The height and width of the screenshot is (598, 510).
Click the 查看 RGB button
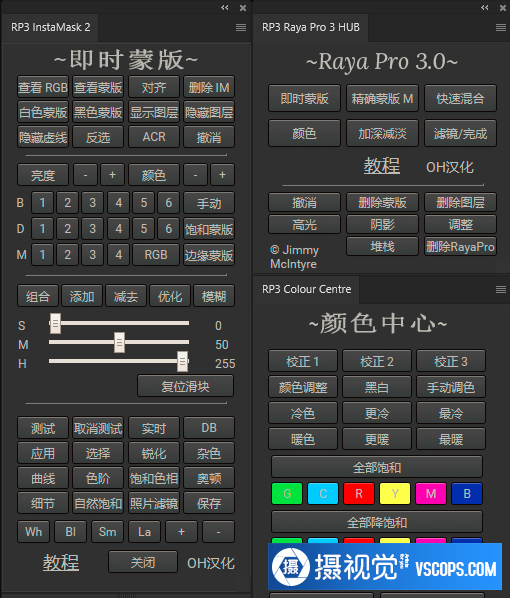43,87
